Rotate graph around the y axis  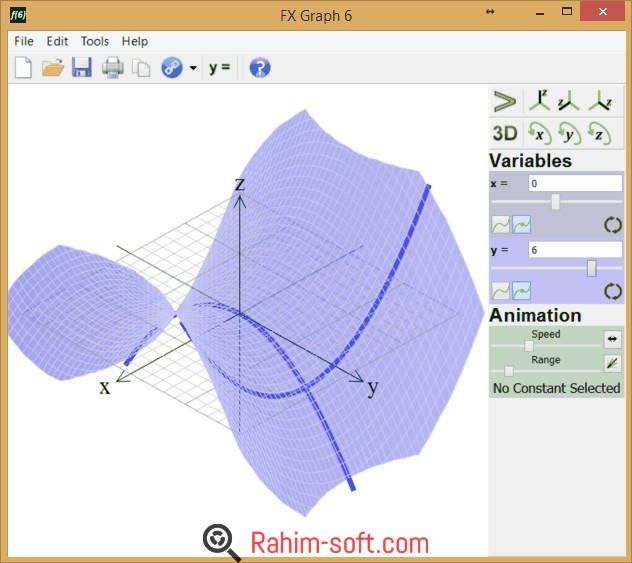tap(570, 133)
